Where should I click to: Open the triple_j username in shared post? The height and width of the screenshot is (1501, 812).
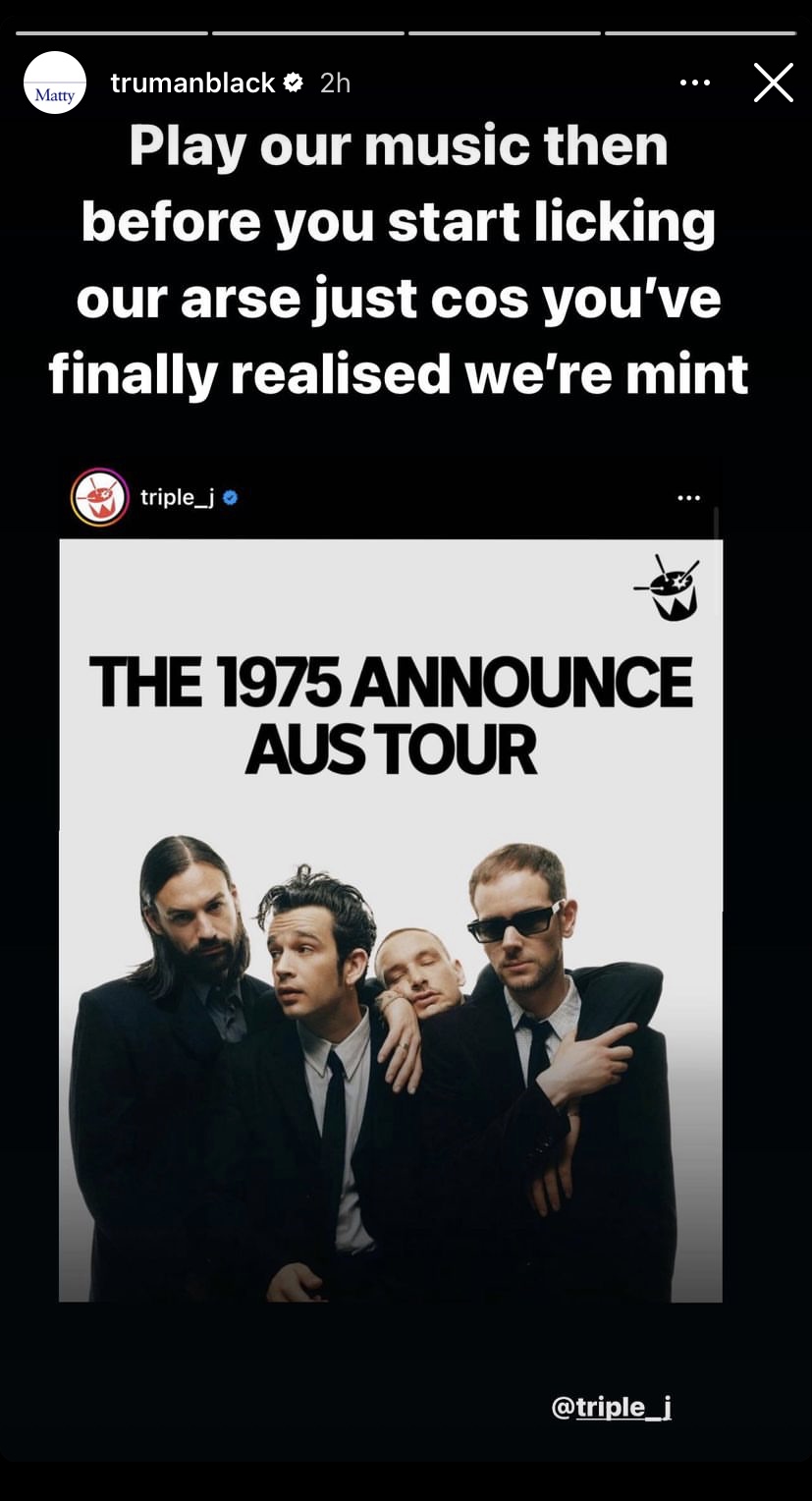[x=177, y=497]
